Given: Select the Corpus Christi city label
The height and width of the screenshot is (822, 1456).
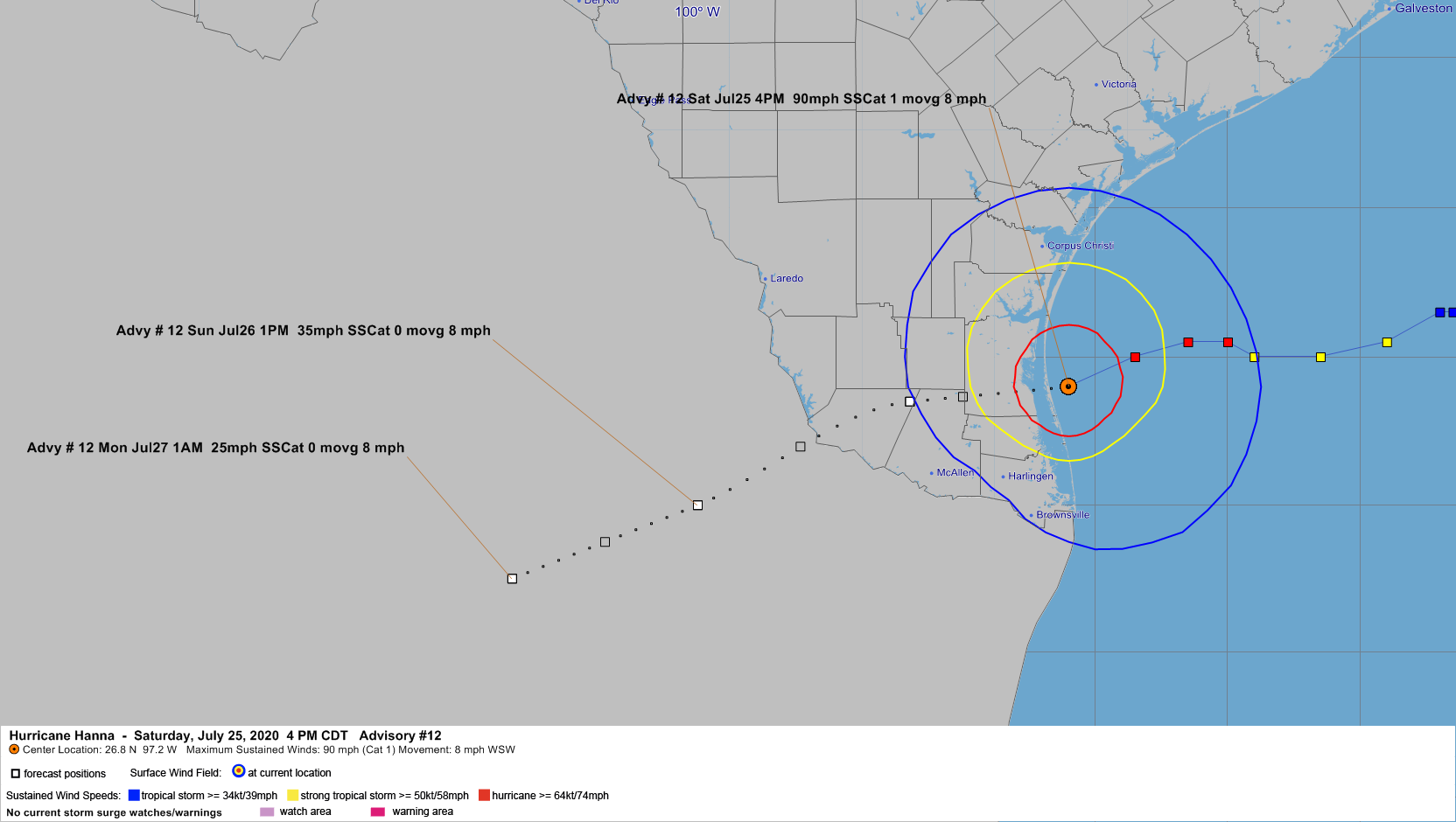Looking at the screenshot, I should (1080, 246).
